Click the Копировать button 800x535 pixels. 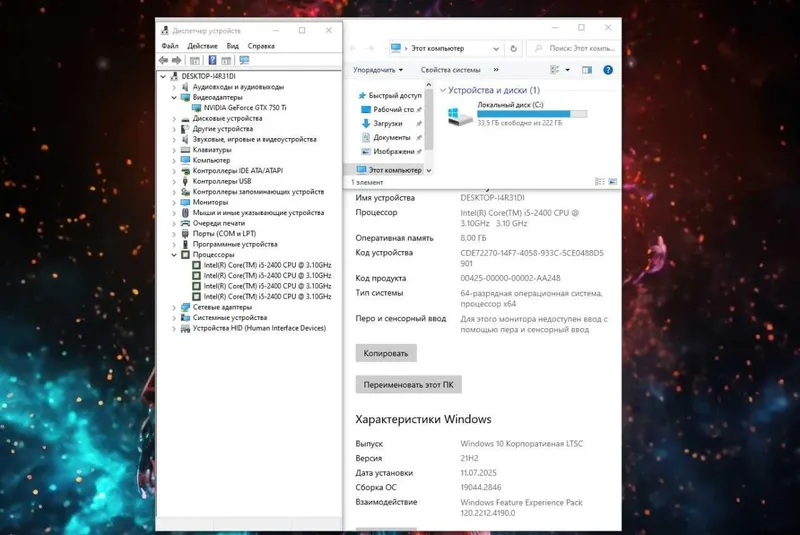[x=386, y=353]
